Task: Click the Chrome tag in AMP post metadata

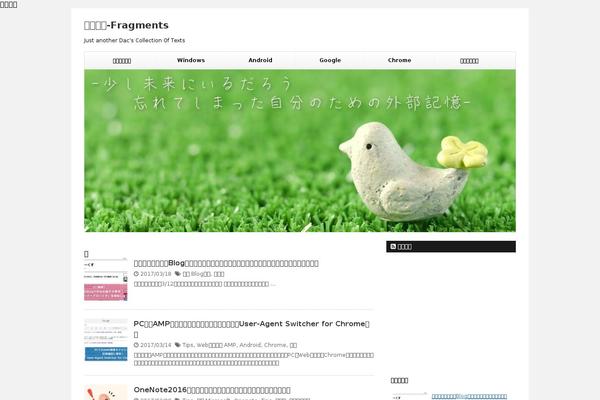Action: click(275, 345)
